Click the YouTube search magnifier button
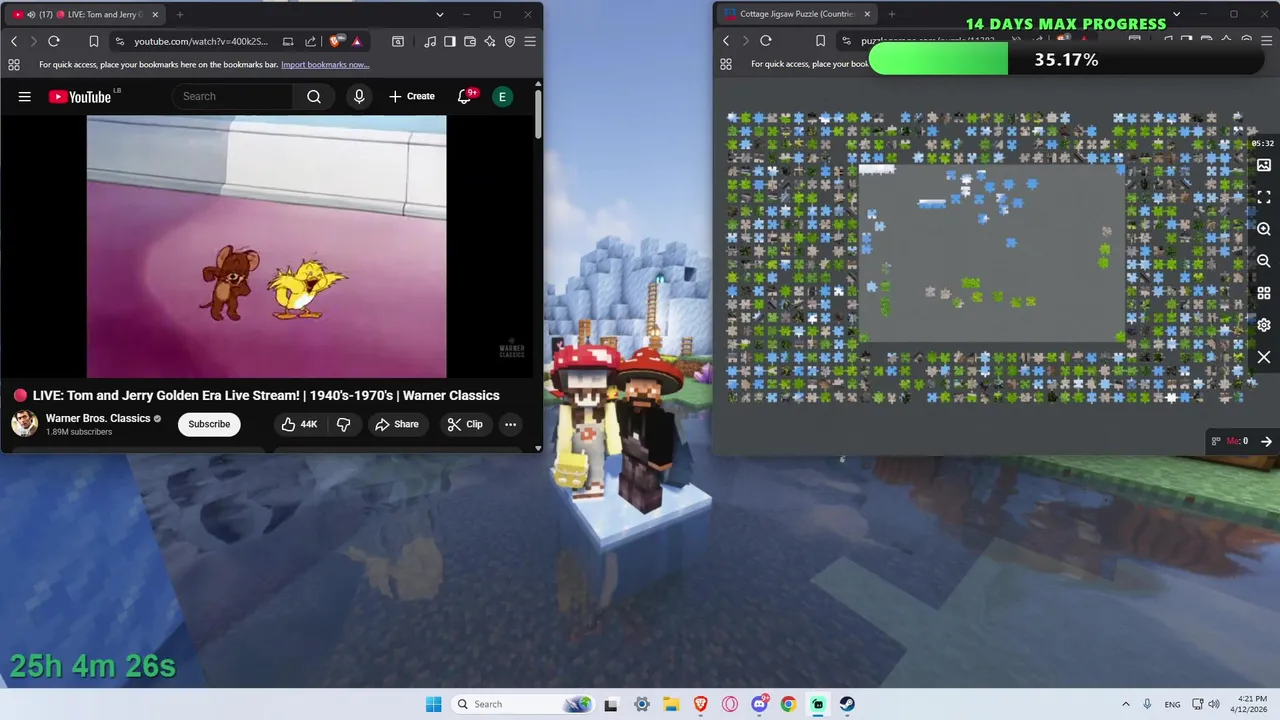Image resolution: width=1280 pixels, height=720 pixels. [x=314, y=96]
